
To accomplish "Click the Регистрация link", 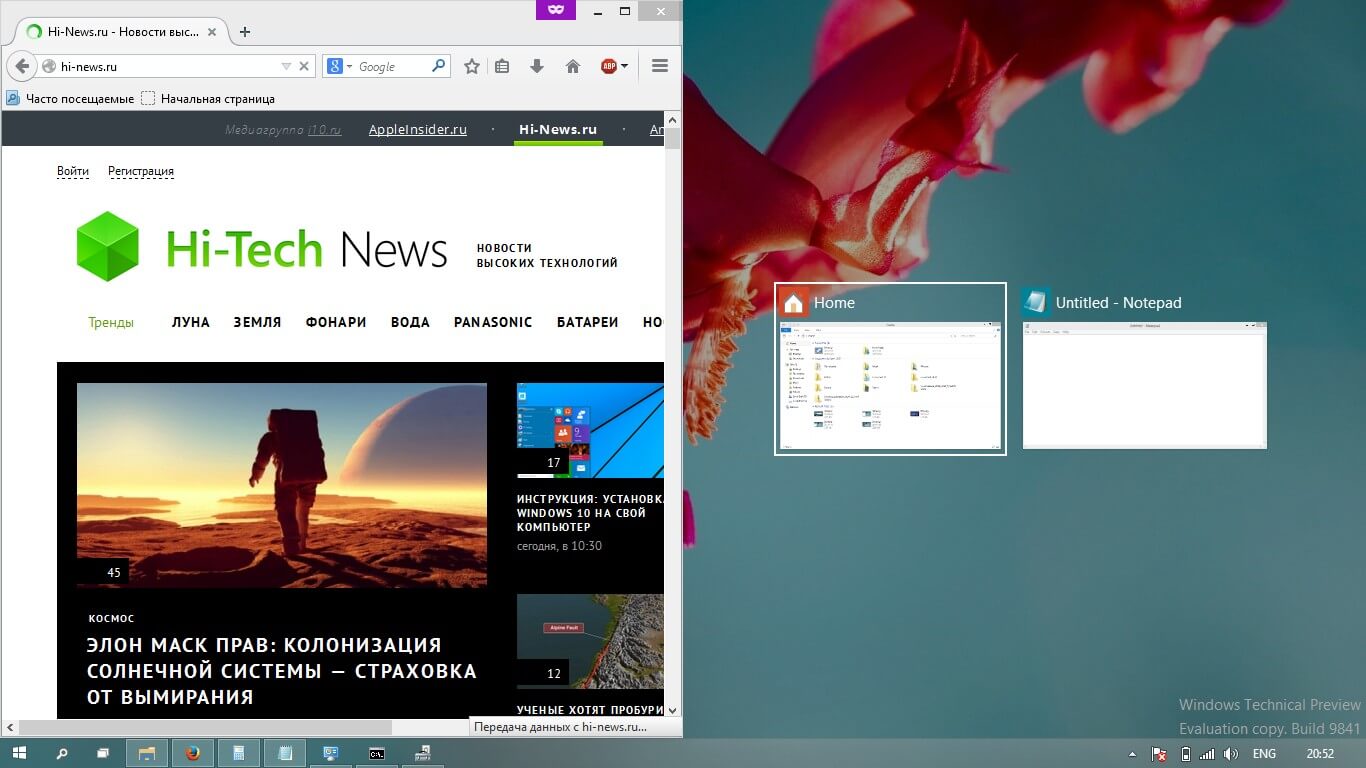I will (x=141, y=171).
